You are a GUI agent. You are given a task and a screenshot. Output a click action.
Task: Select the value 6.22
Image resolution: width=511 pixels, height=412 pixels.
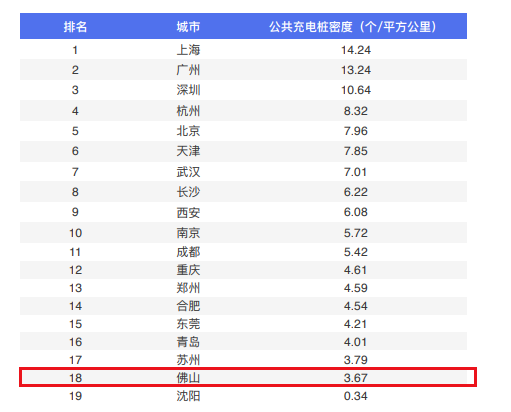point(356,192)
